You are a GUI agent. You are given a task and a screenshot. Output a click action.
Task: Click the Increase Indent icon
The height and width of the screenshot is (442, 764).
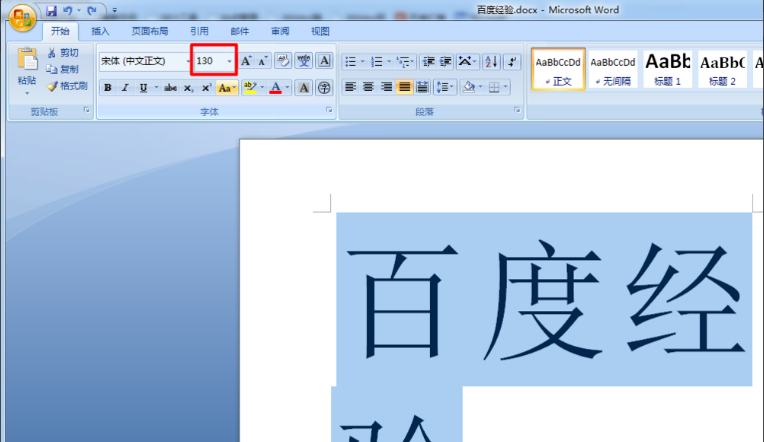[x=446, y=62]
